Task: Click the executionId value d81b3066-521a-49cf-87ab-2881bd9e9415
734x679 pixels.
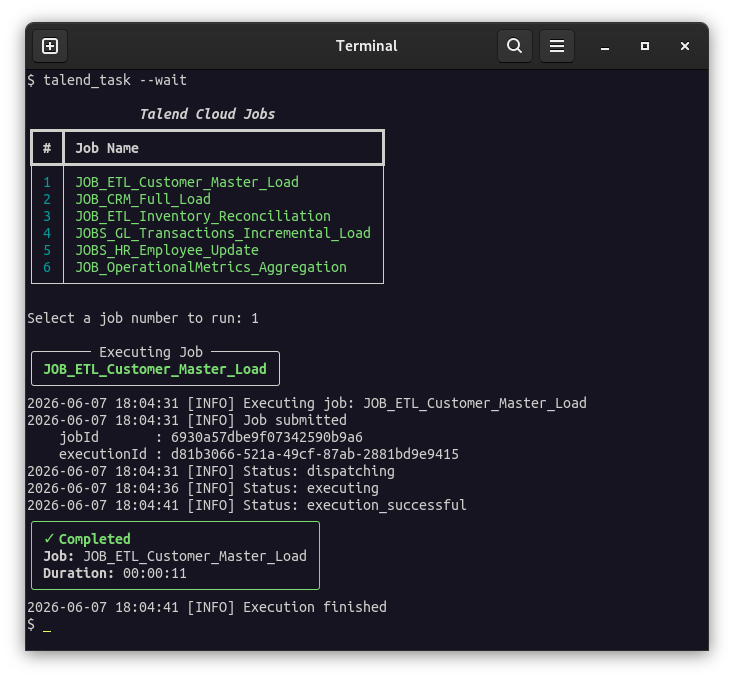Action: [315, 454]
